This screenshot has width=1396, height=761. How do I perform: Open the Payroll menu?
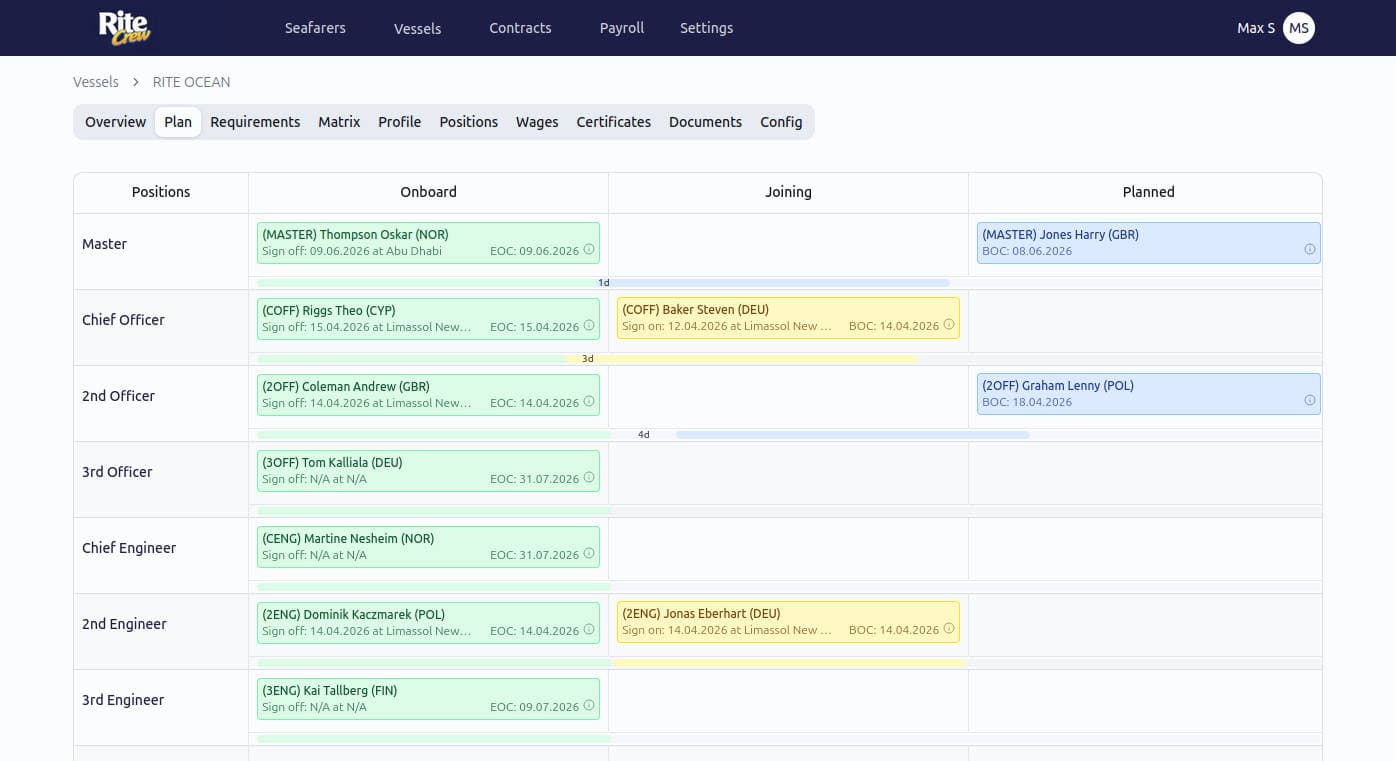pos(621,28)
